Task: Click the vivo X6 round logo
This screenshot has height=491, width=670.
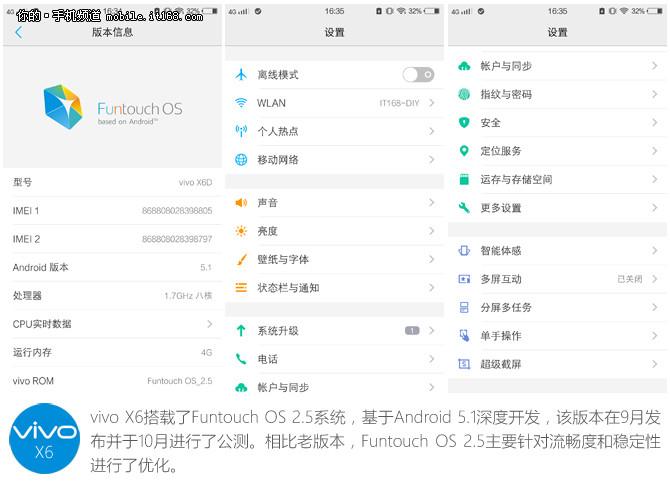Action: tap(44, 438)
